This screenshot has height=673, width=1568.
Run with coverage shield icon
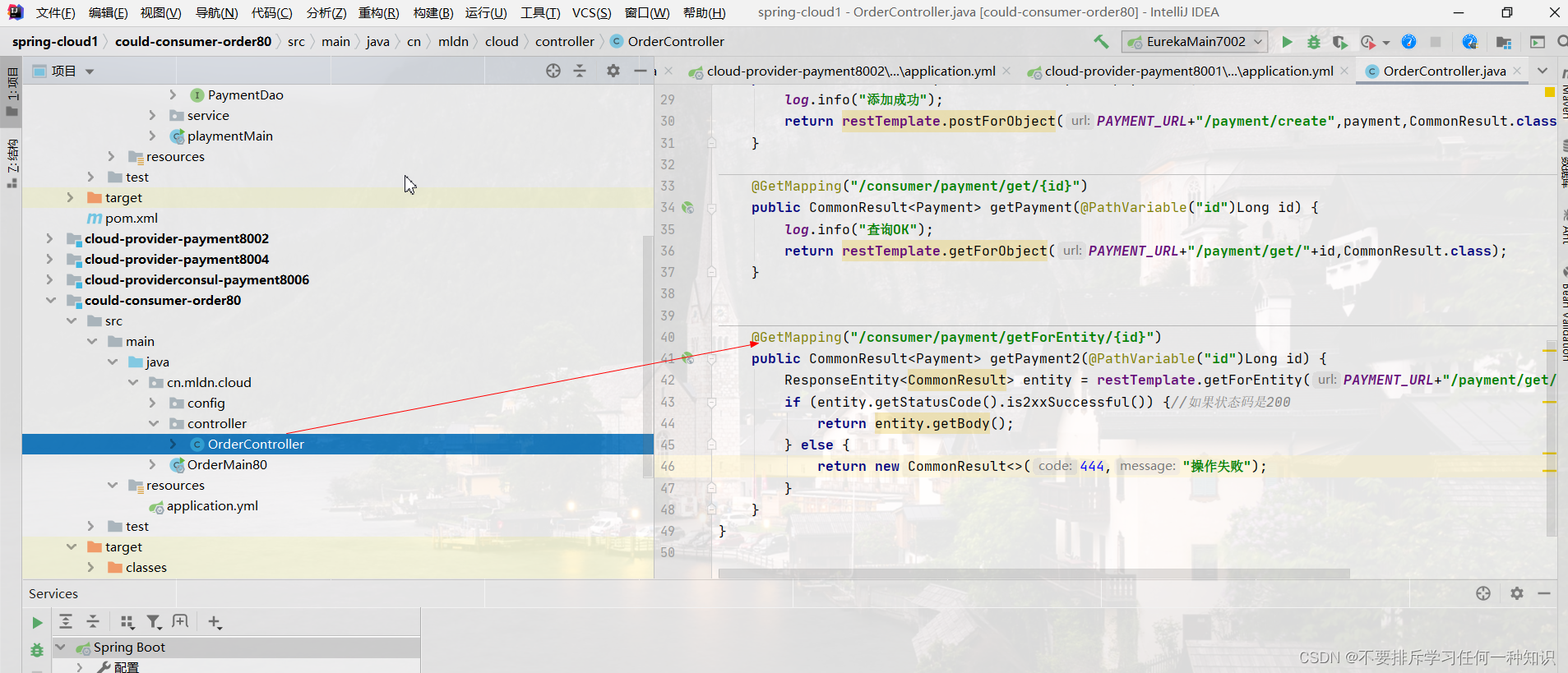(1340, 42)
